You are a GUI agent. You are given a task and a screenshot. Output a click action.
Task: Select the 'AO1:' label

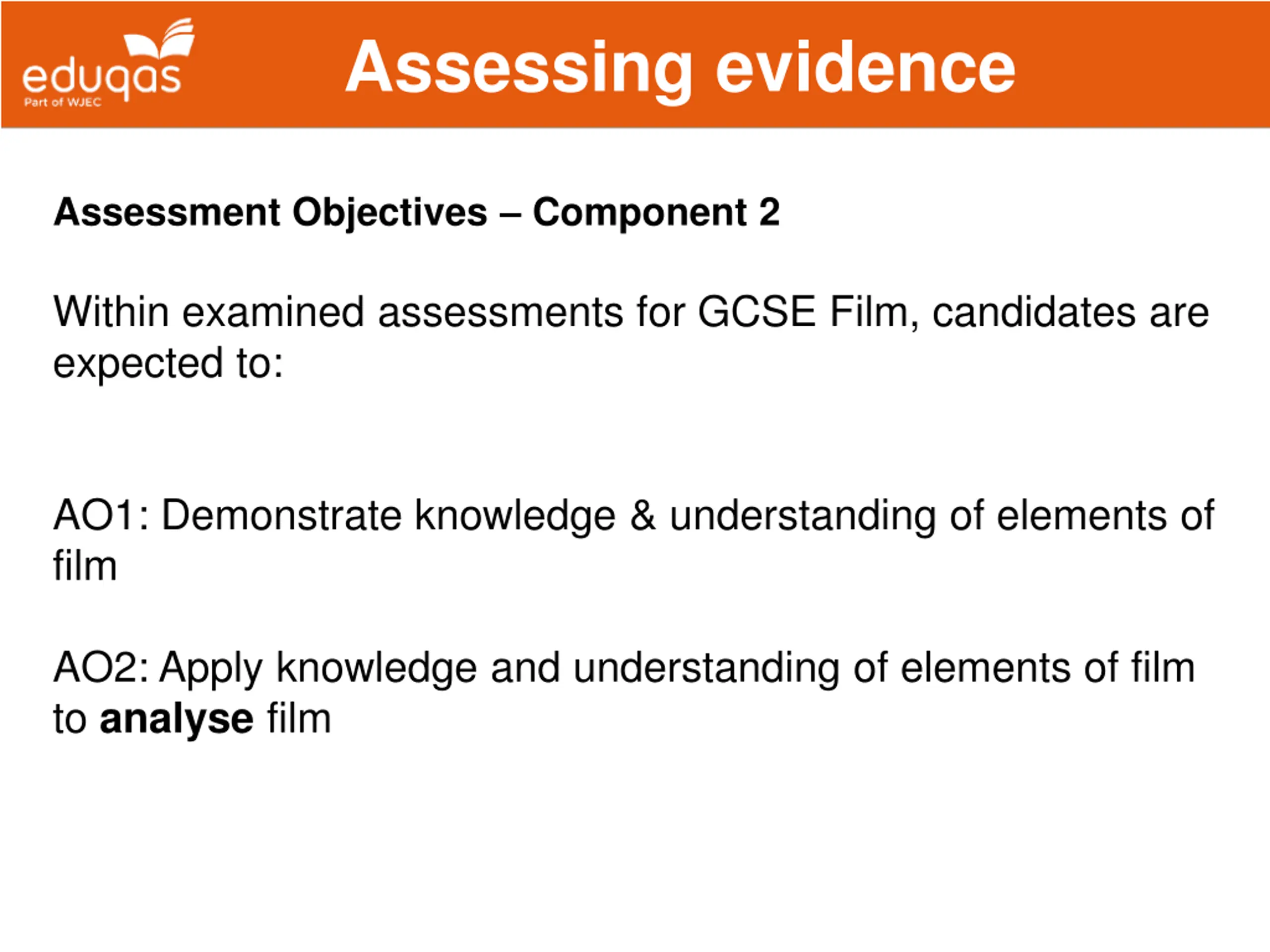tap(101, 515)
